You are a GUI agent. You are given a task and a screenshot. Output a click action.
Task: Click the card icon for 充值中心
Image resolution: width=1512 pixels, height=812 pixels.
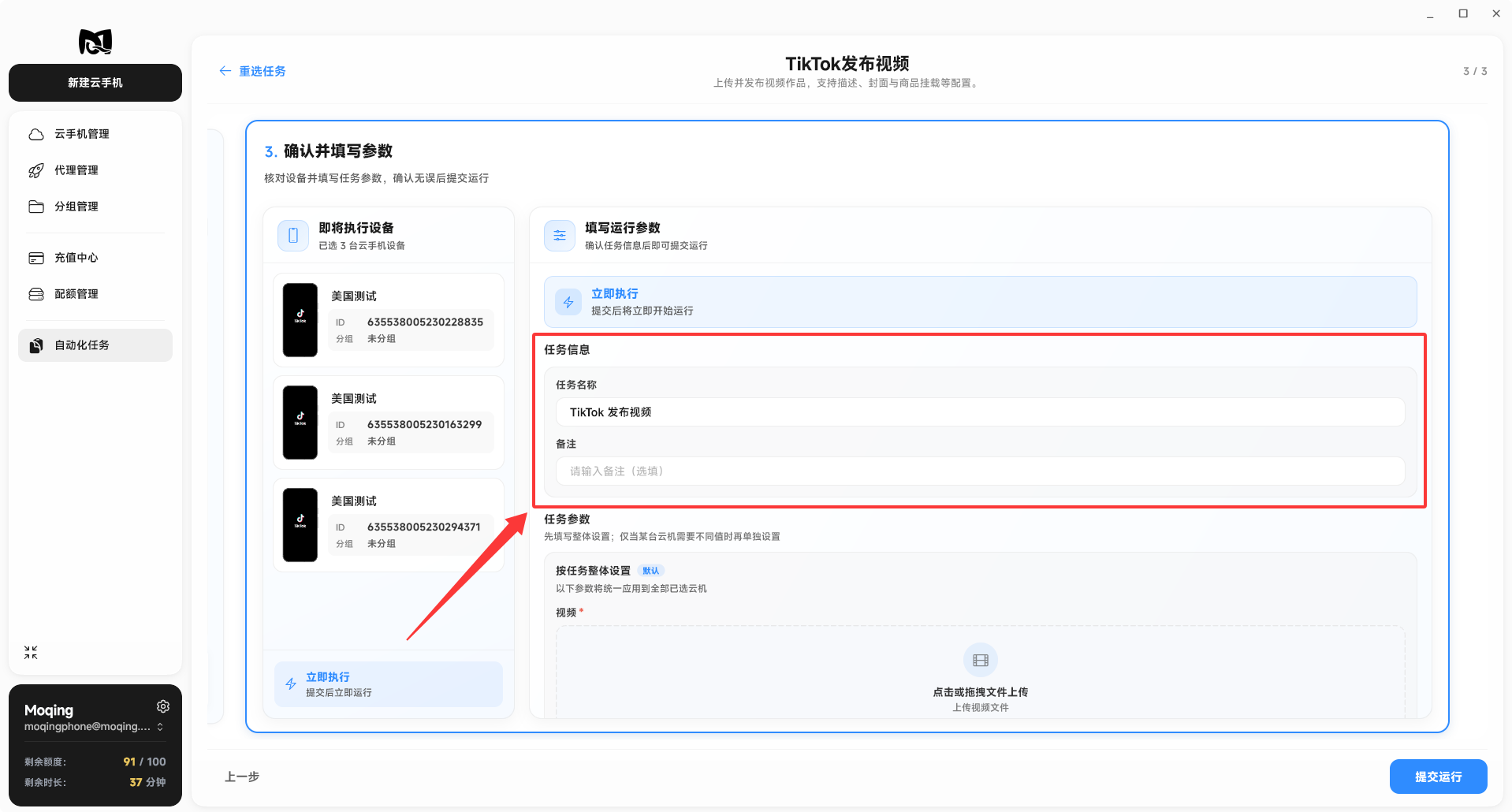click(36, 258)
